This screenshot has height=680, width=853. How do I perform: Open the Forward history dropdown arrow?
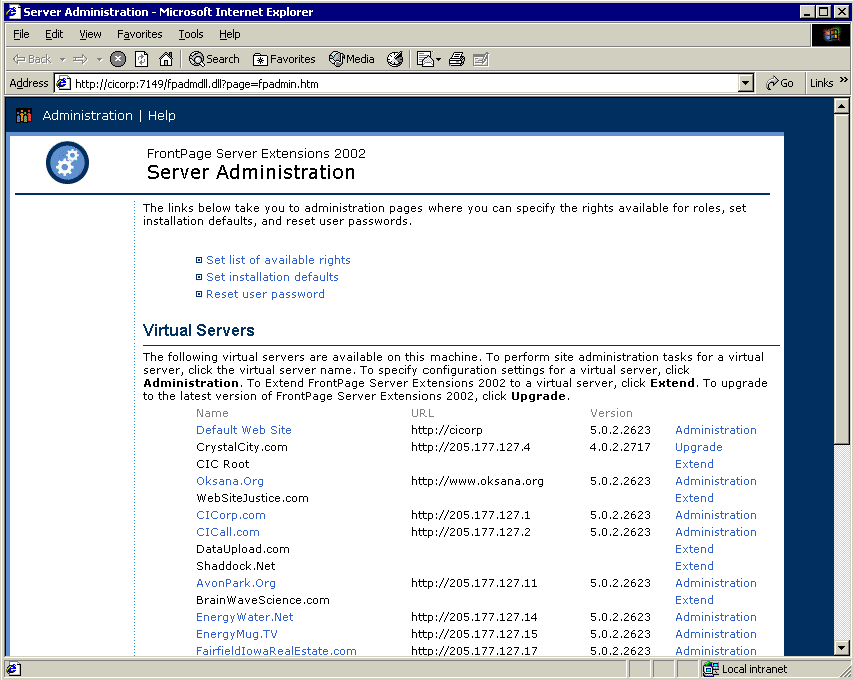[x=100, y=59]
